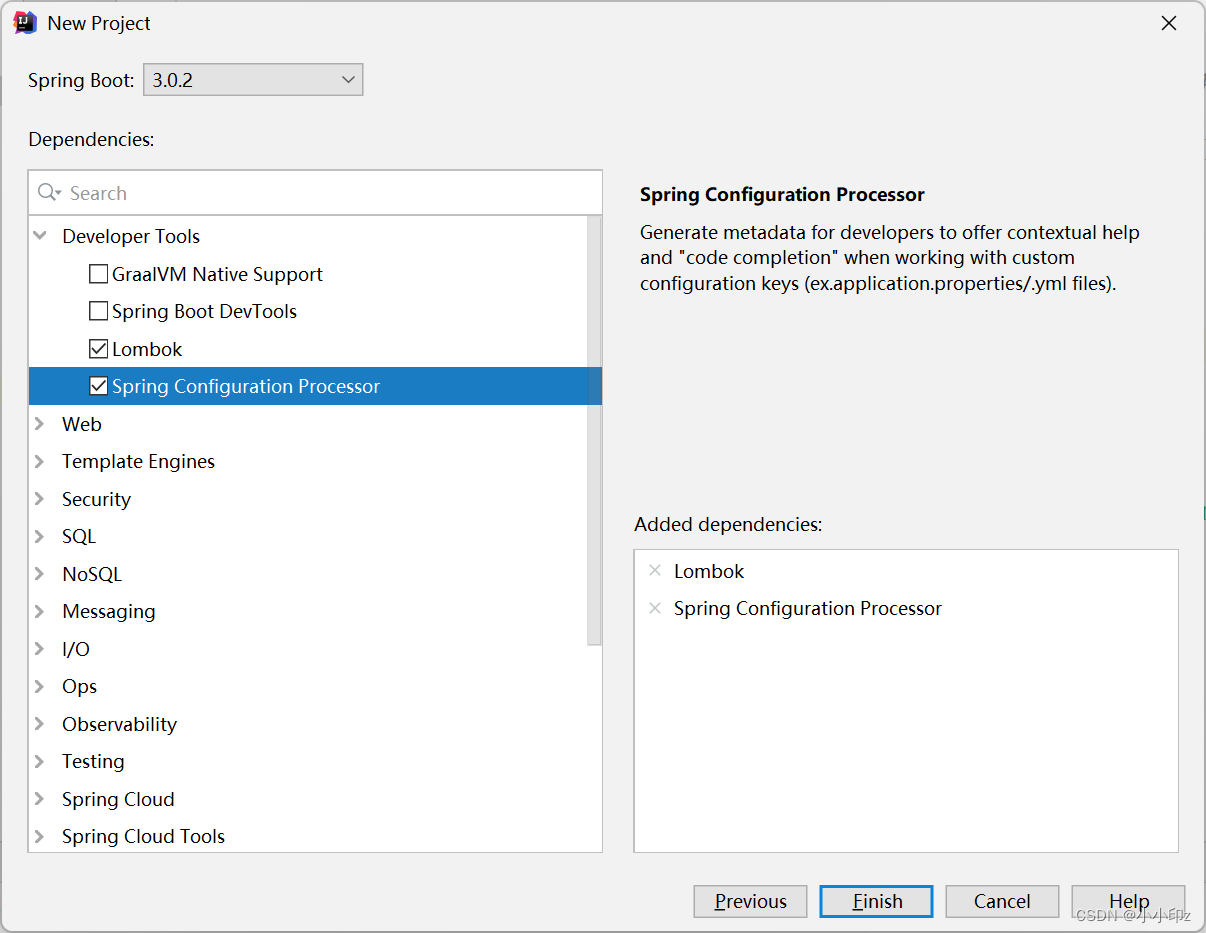Collapse the Developer Tools category

pyautogui.click(x=40, y=236)
